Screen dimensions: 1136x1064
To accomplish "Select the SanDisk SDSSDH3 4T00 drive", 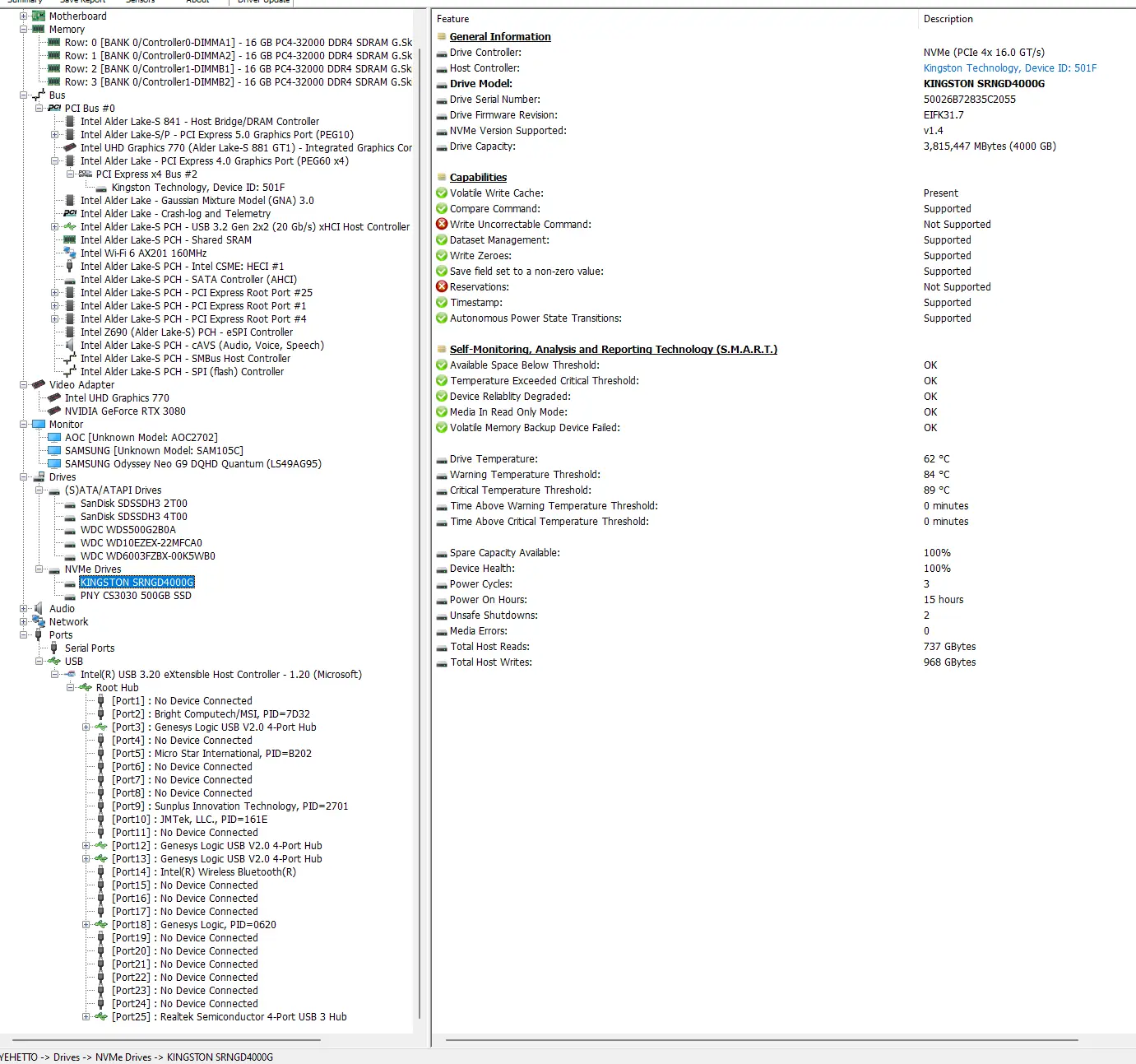I will coord(134,517).
